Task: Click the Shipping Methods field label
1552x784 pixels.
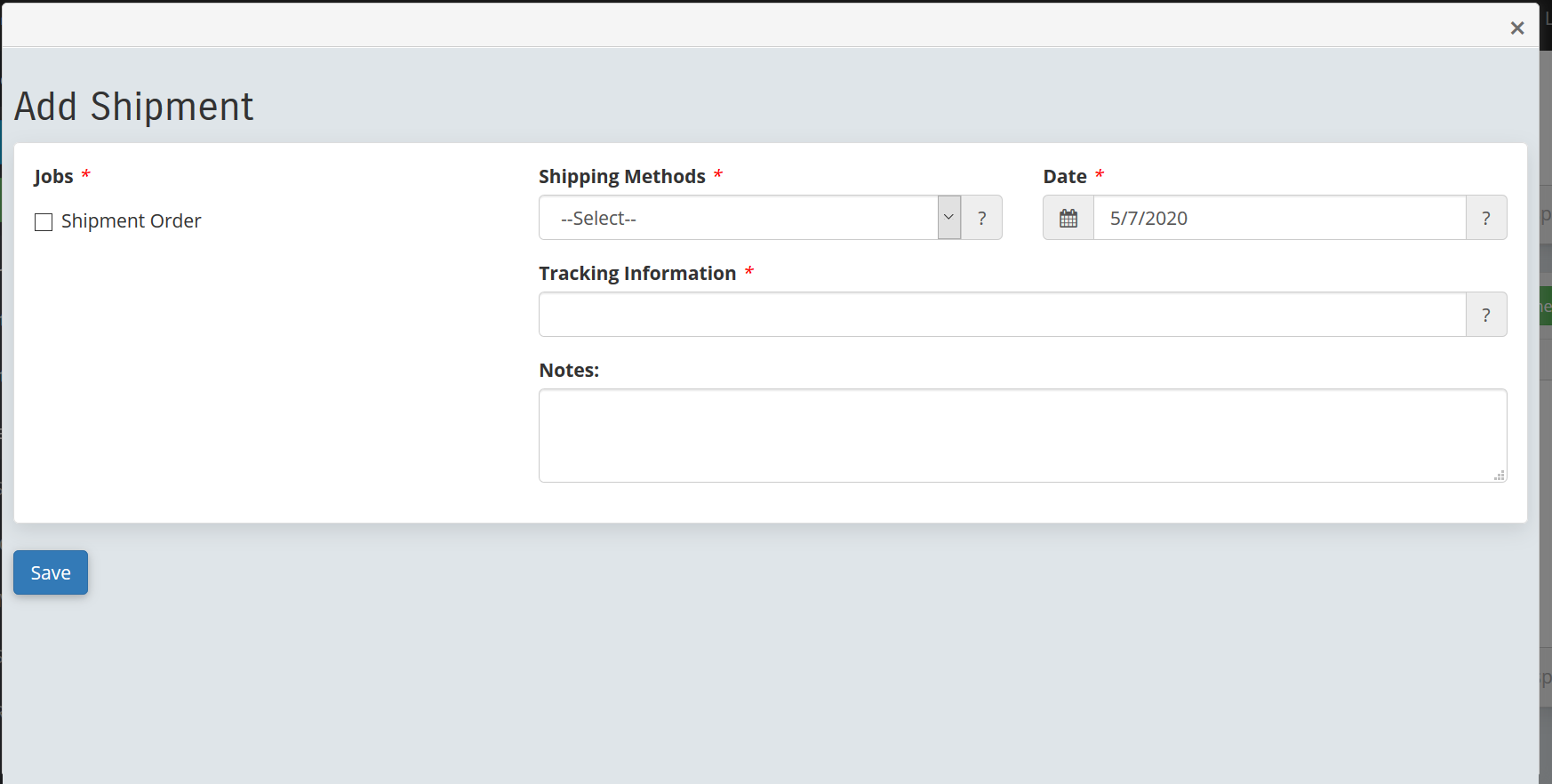Action: (x=621, y=177)
